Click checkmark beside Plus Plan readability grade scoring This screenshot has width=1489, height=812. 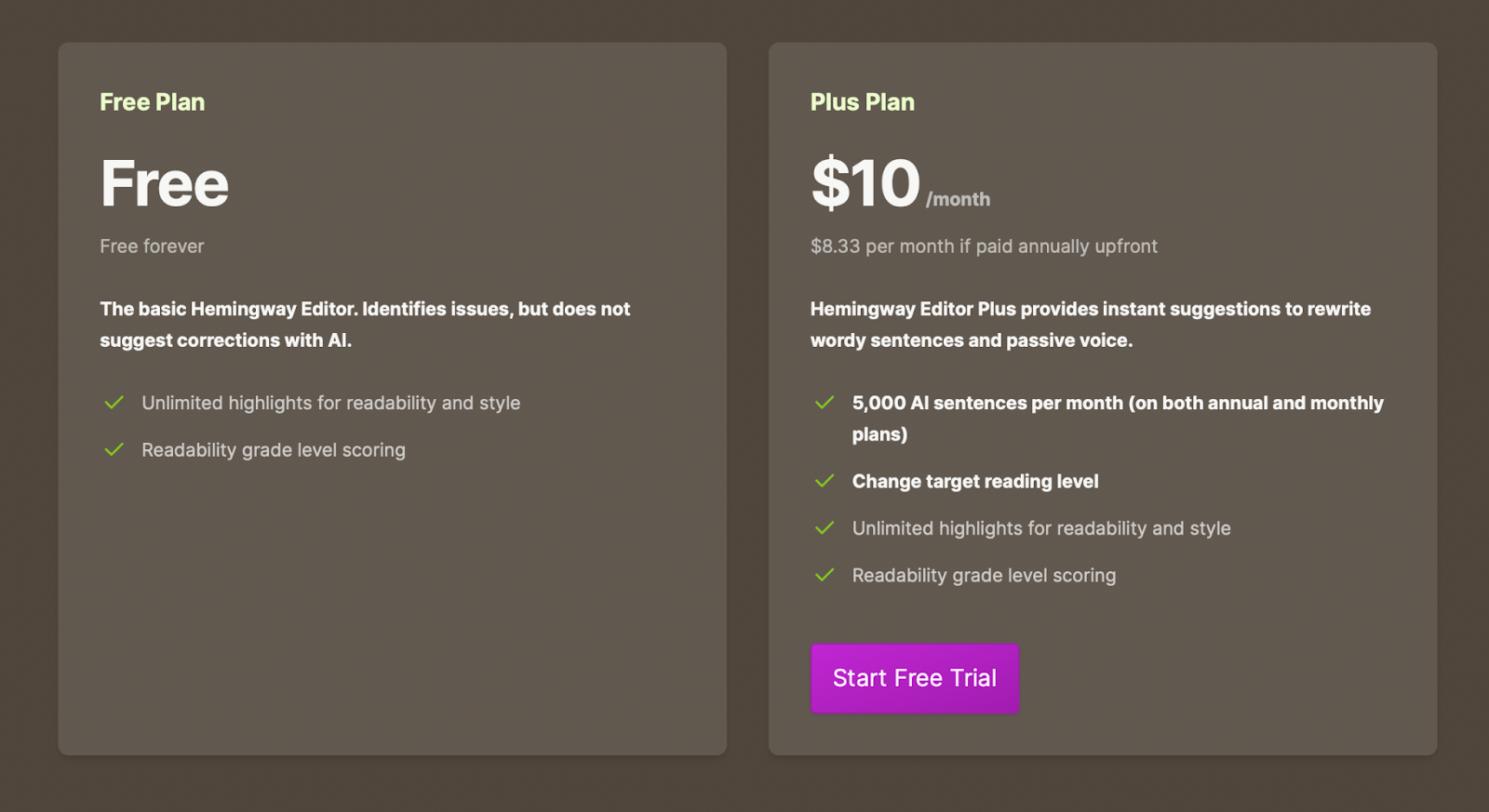pyautogui.click(x=825, y=575)
